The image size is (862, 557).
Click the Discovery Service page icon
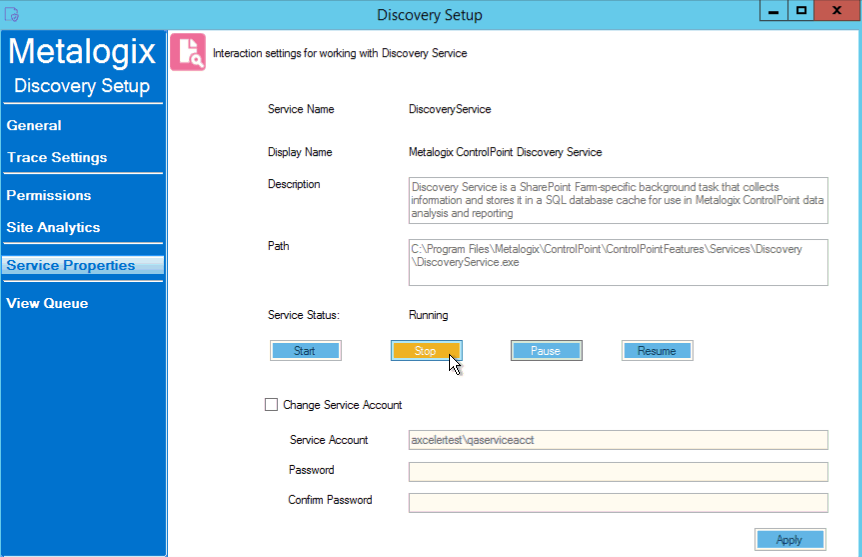(188, 53)
